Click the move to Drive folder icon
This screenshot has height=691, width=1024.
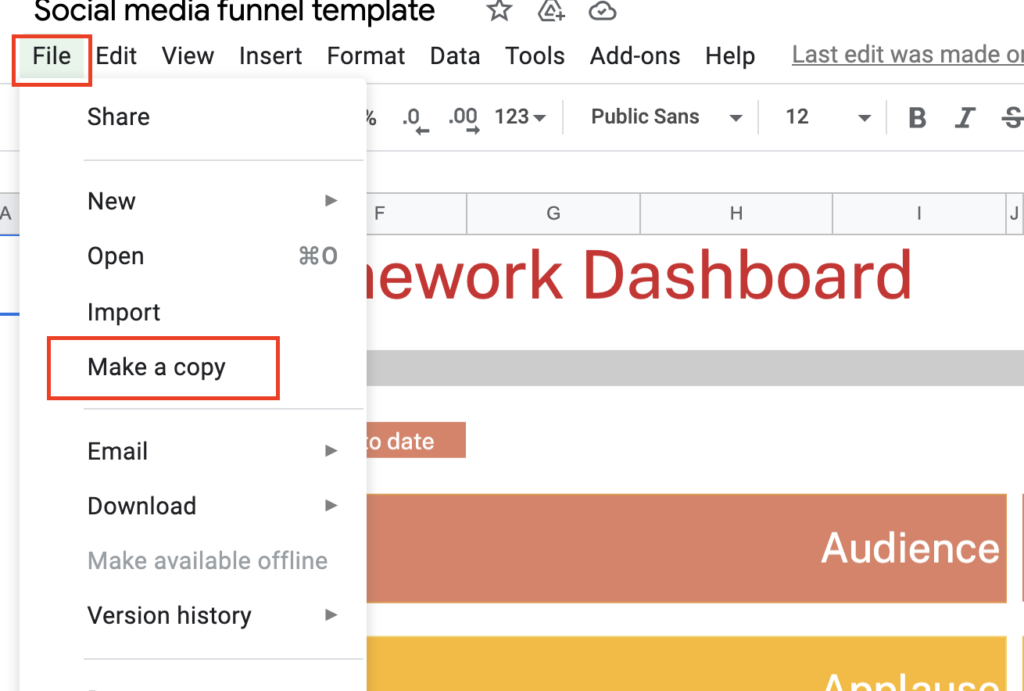coord(551,11)
